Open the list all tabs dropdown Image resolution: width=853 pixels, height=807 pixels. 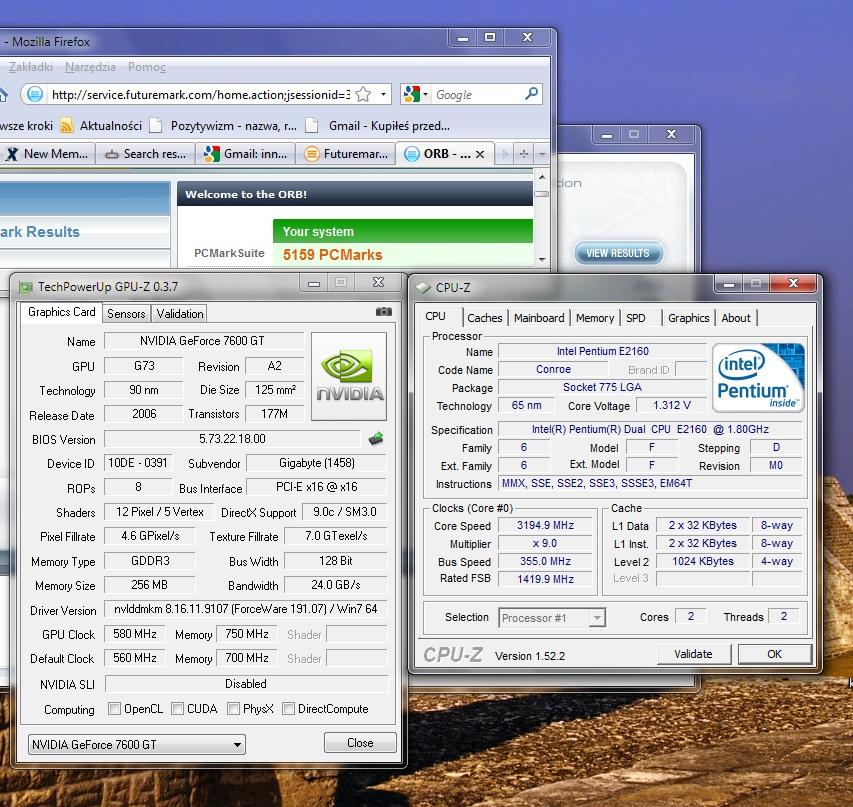click(542, 154)
